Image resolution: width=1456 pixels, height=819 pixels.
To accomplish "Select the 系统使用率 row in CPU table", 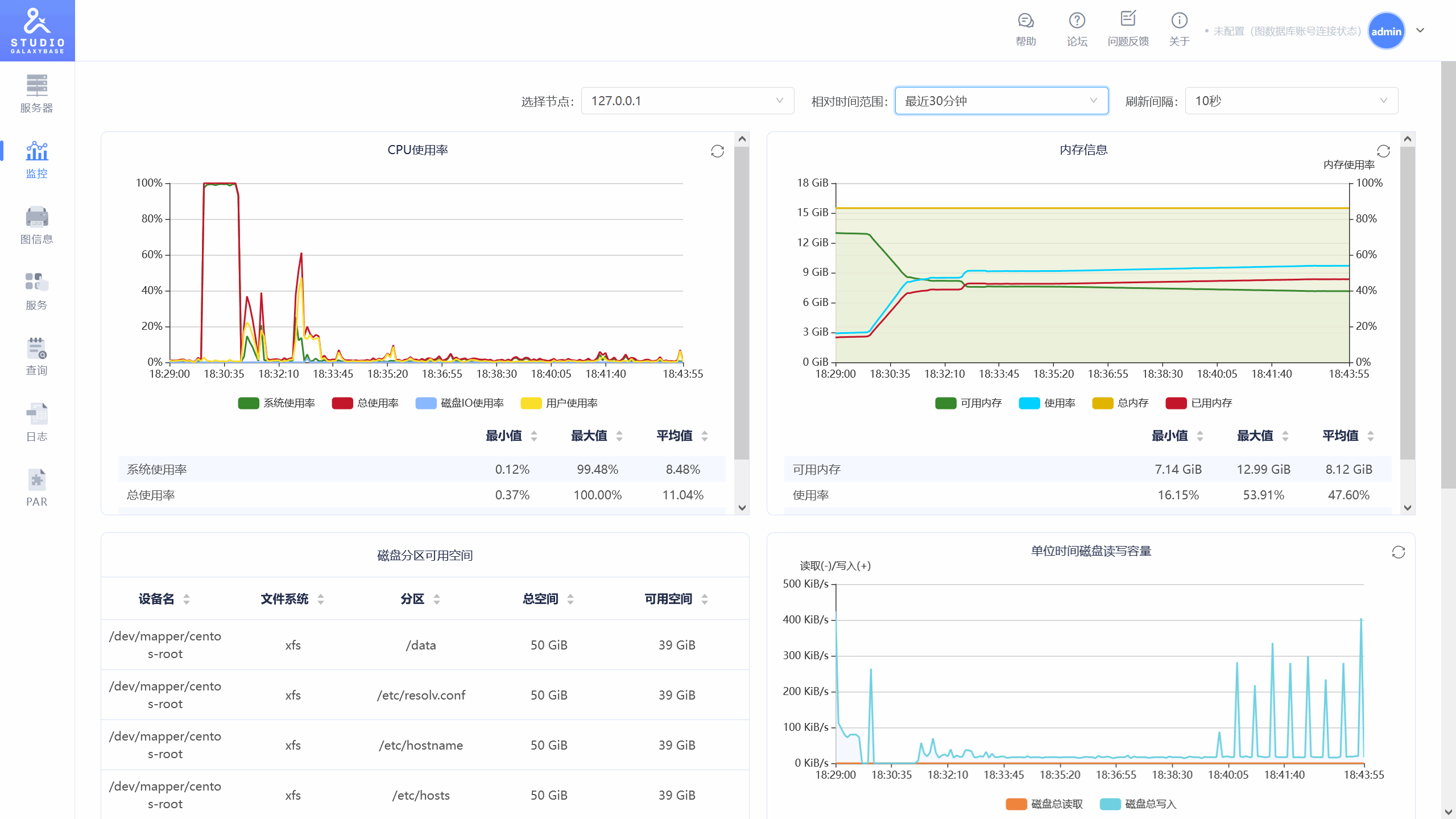I will (x=421, y=469).
